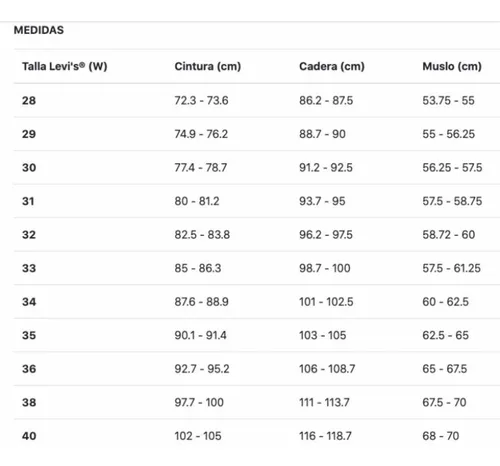Image resolution: width=500 pixels, height=466 pixels.
Task: Select size 29 row label
Action: 29,134
